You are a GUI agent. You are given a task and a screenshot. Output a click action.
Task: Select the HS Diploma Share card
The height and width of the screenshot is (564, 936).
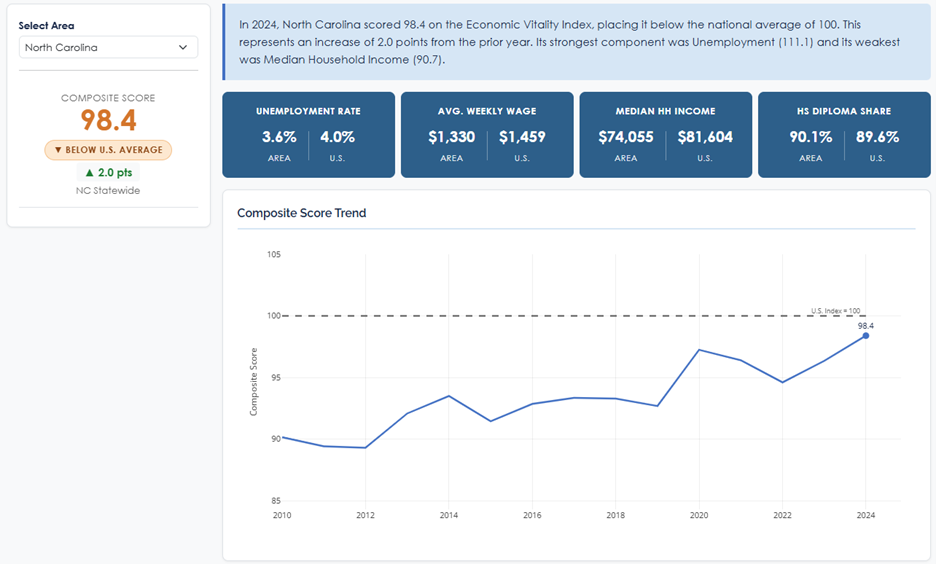tap(844, 135)
